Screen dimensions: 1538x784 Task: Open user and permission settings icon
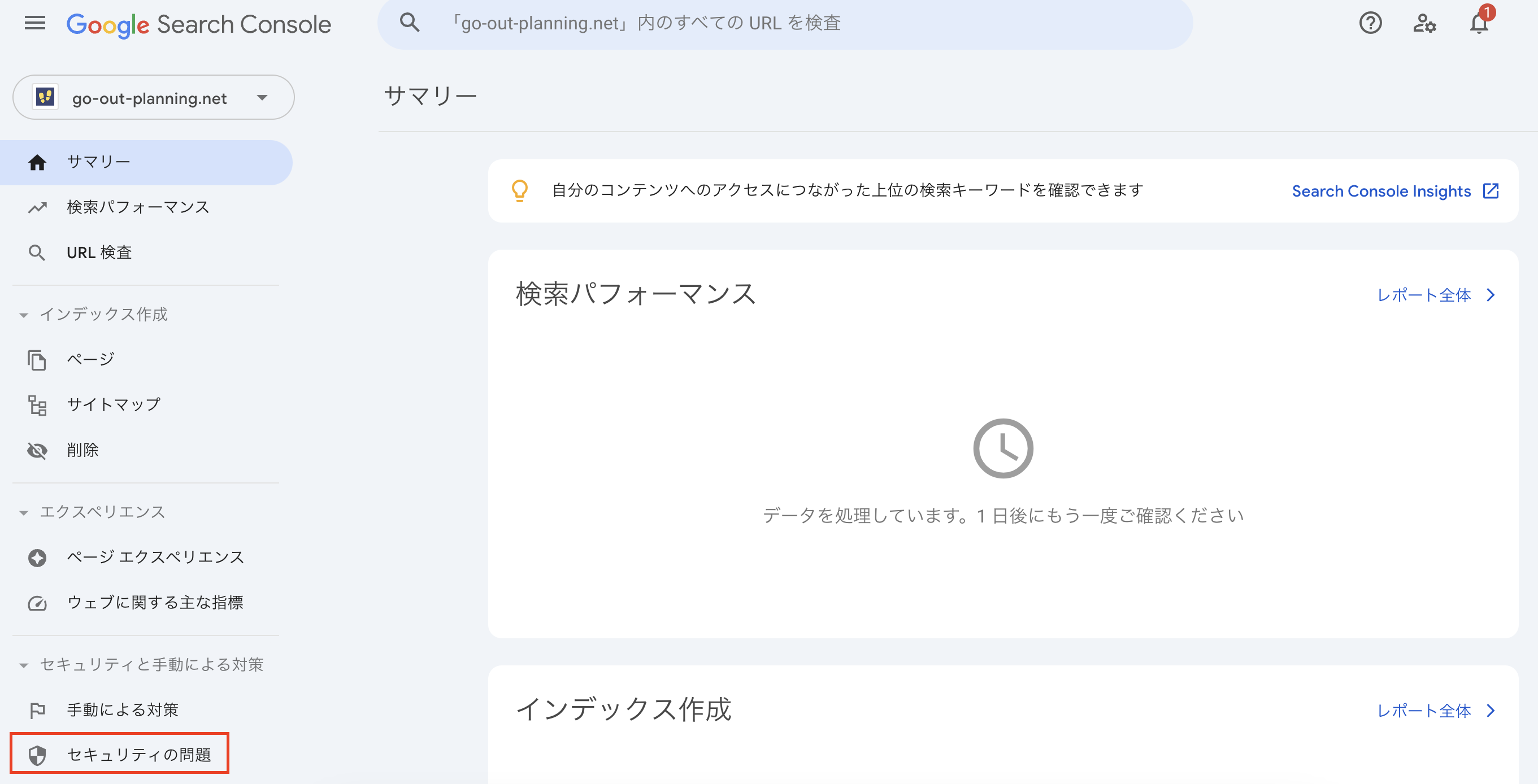[1425, 23]
